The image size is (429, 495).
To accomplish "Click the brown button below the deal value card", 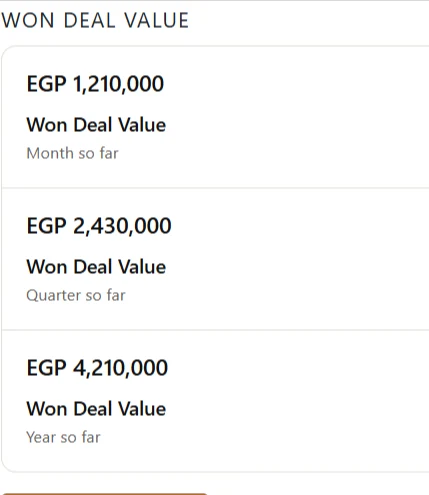I will 105,494.
